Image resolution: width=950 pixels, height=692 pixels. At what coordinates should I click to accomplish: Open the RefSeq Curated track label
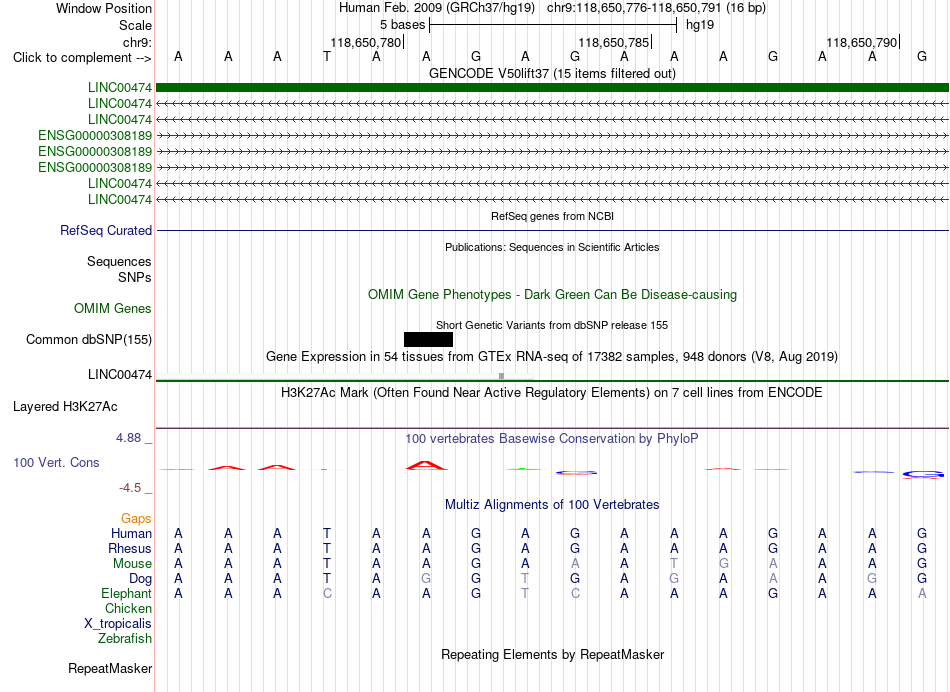tap(106, 230)
